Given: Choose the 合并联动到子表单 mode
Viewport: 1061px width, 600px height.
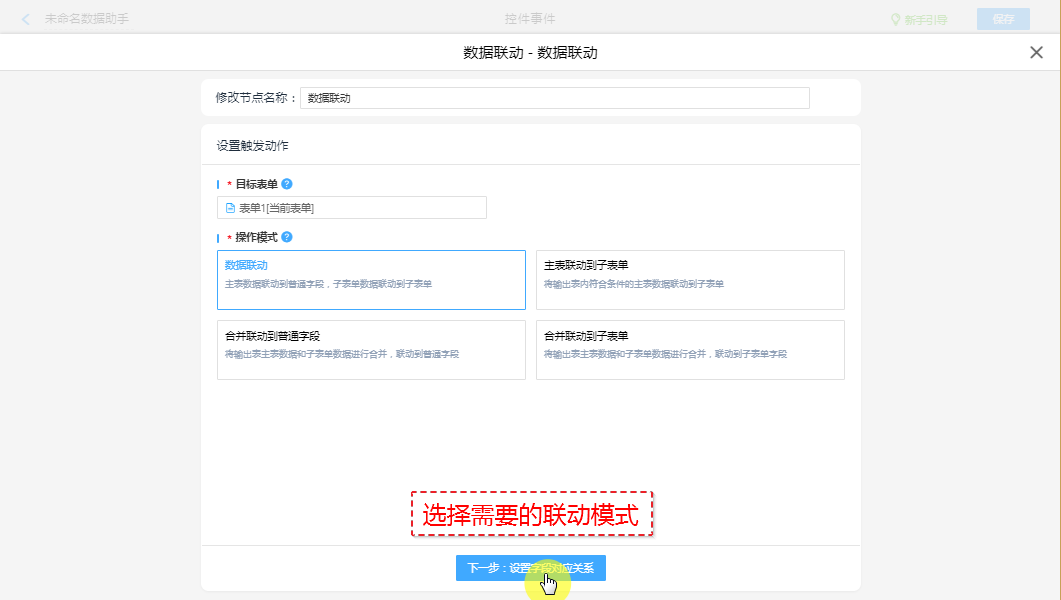Looking at the screenshot, I should tap(690, 350).
